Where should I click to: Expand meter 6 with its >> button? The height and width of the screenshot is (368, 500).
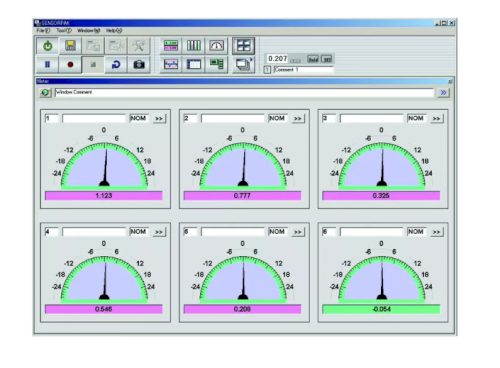436,232
